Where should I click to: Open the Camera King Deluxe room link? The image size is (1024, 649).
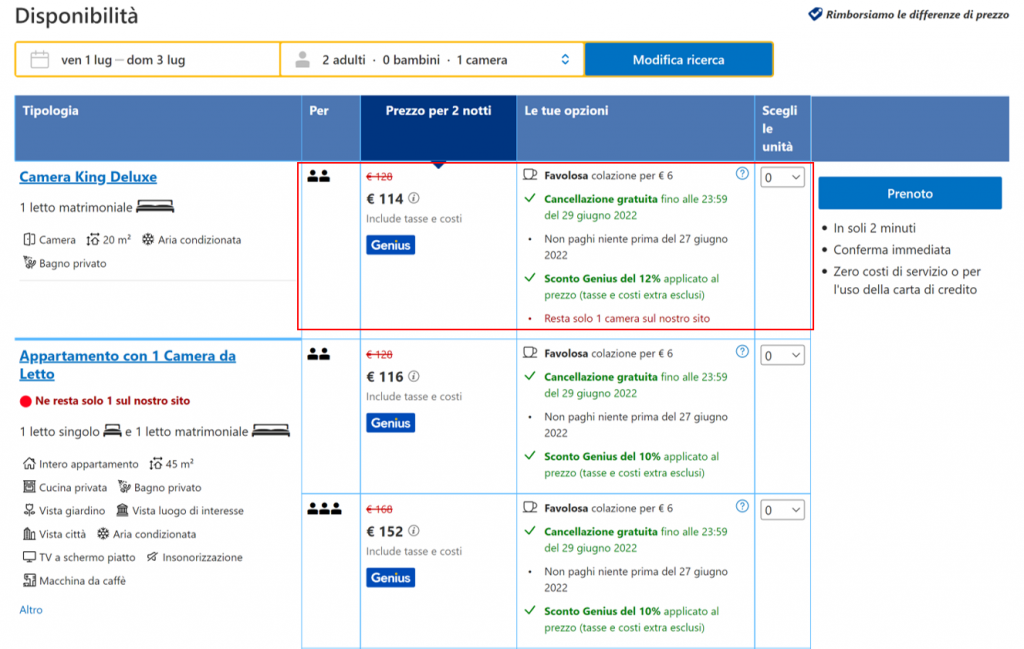point(88,177)
